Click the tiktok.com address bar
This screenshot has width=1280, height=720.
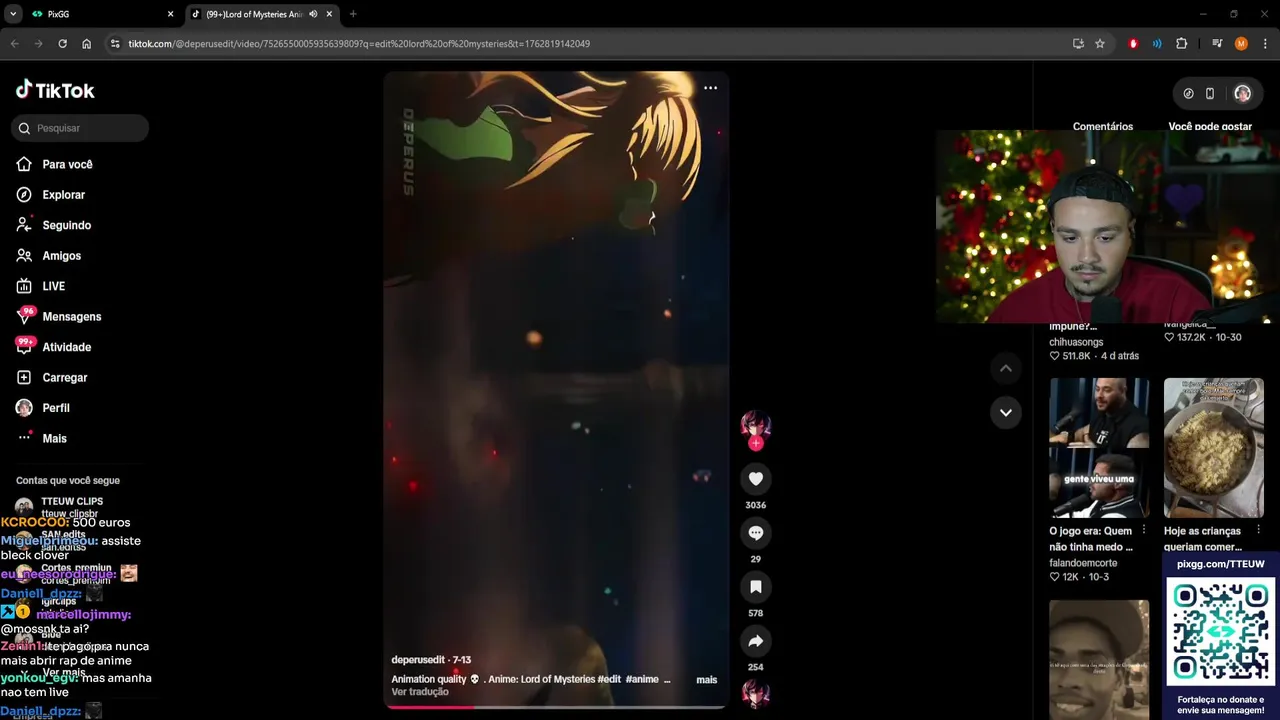pyautogui.click(x=590, y=44)
